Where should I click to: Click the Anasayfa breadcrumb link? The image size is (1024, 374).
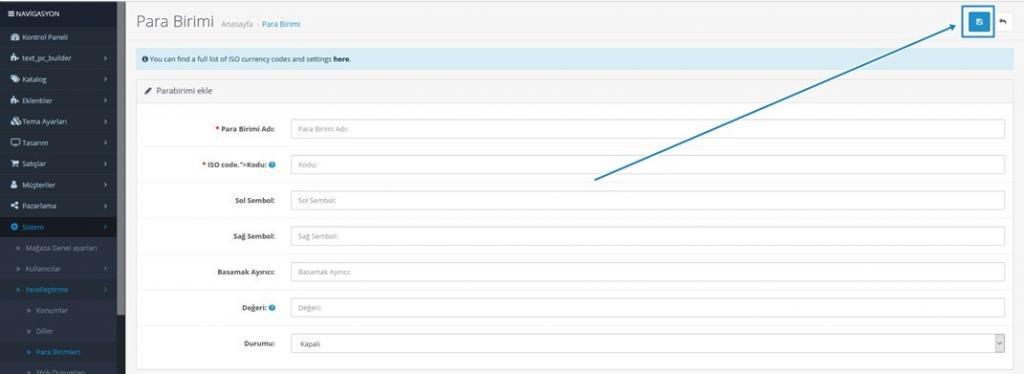237,24
